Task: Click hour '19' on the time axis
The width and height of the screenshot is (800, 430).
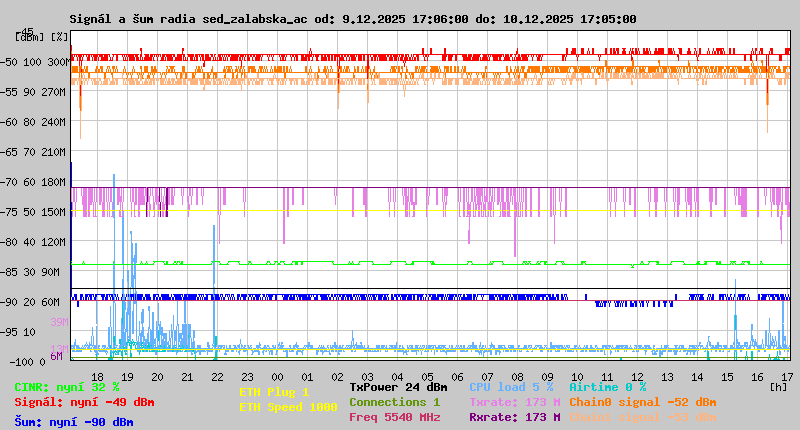Action: pos(127,377)
